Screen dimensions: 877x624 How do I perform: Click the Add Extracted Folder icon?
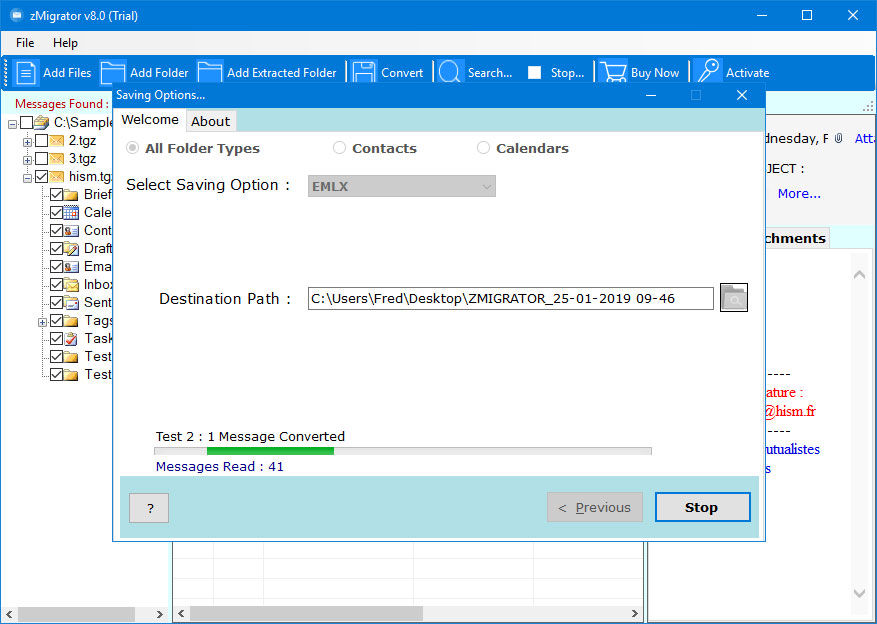[210, 73]
